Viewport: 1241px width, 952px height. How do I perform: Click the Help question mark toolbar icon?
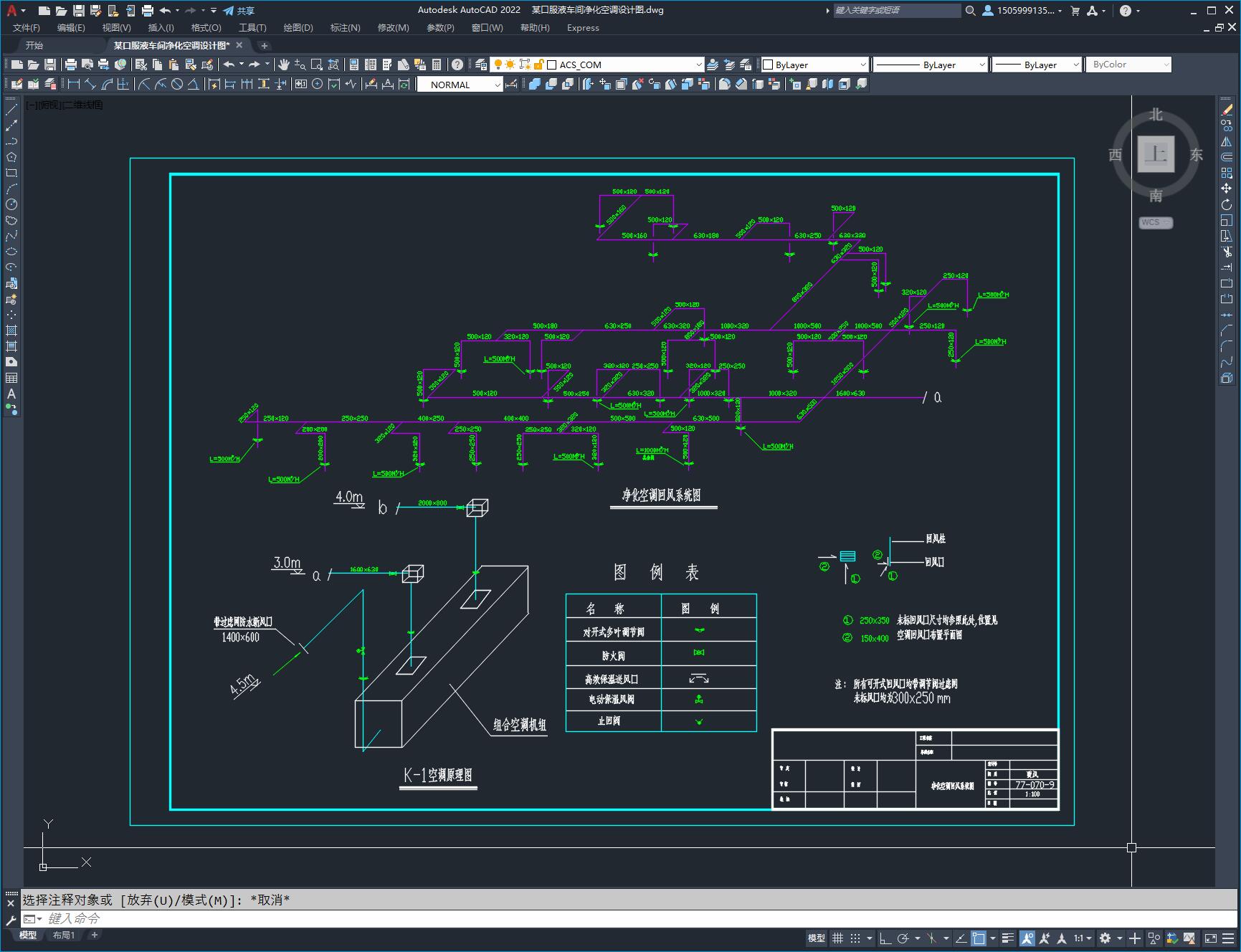pos(457,65)
